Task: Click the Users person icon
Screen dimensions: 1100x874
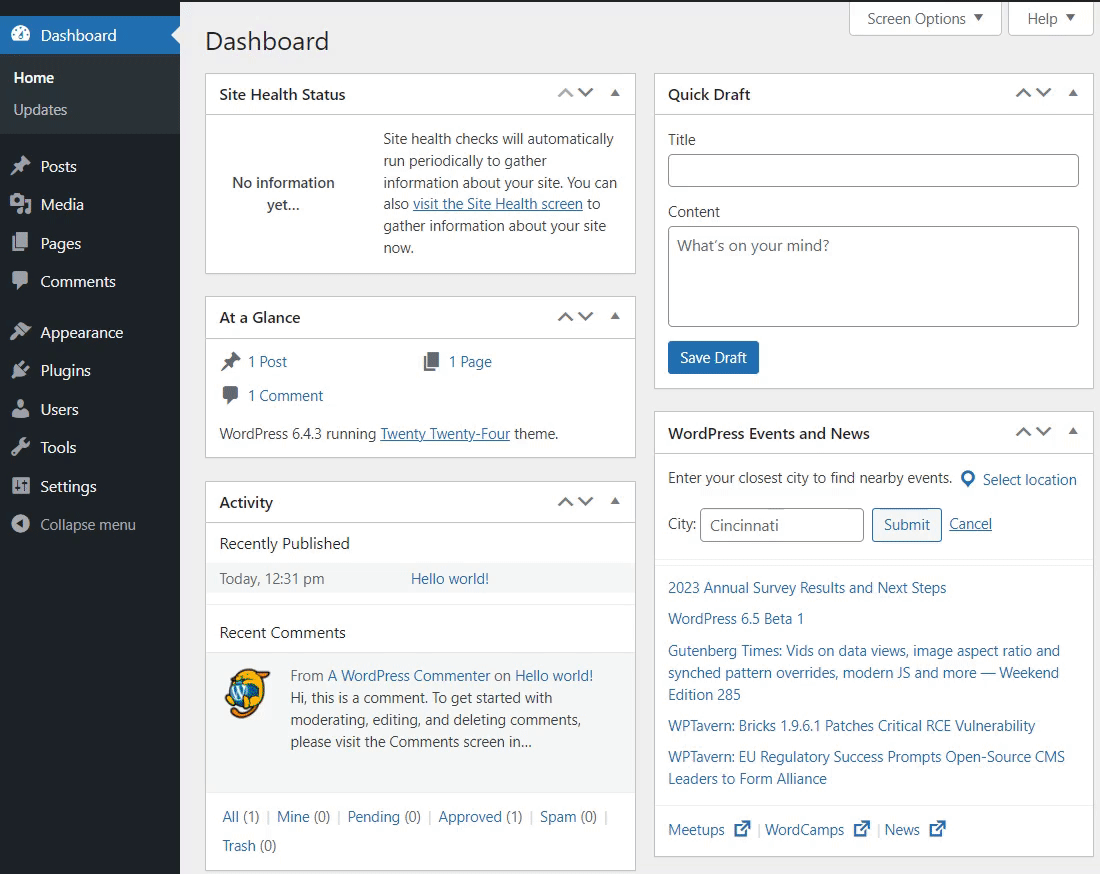Action: [21, 409]
